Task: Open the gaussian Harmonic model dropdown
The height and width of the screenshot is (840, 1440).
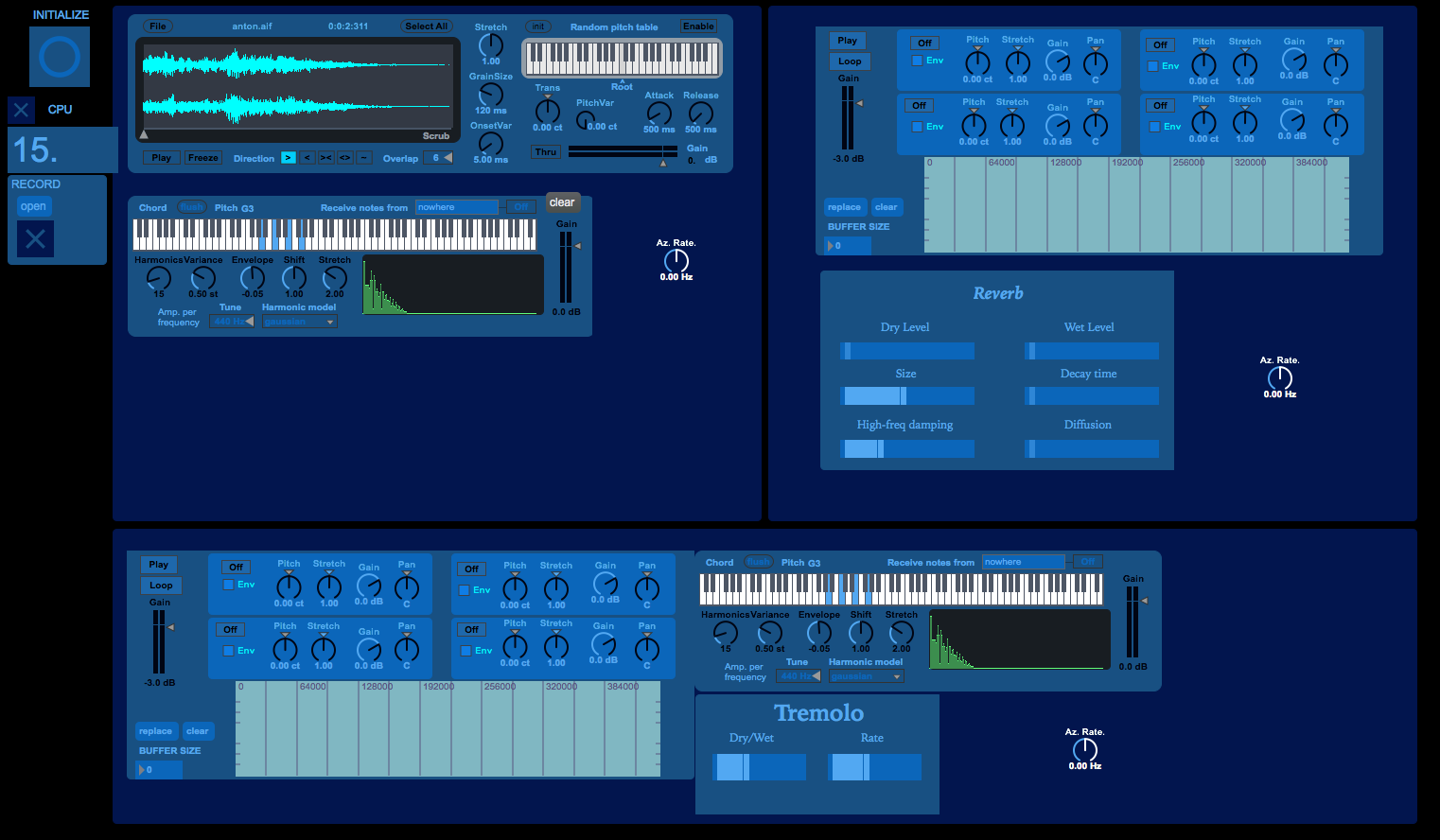Action: coord(299,322)
